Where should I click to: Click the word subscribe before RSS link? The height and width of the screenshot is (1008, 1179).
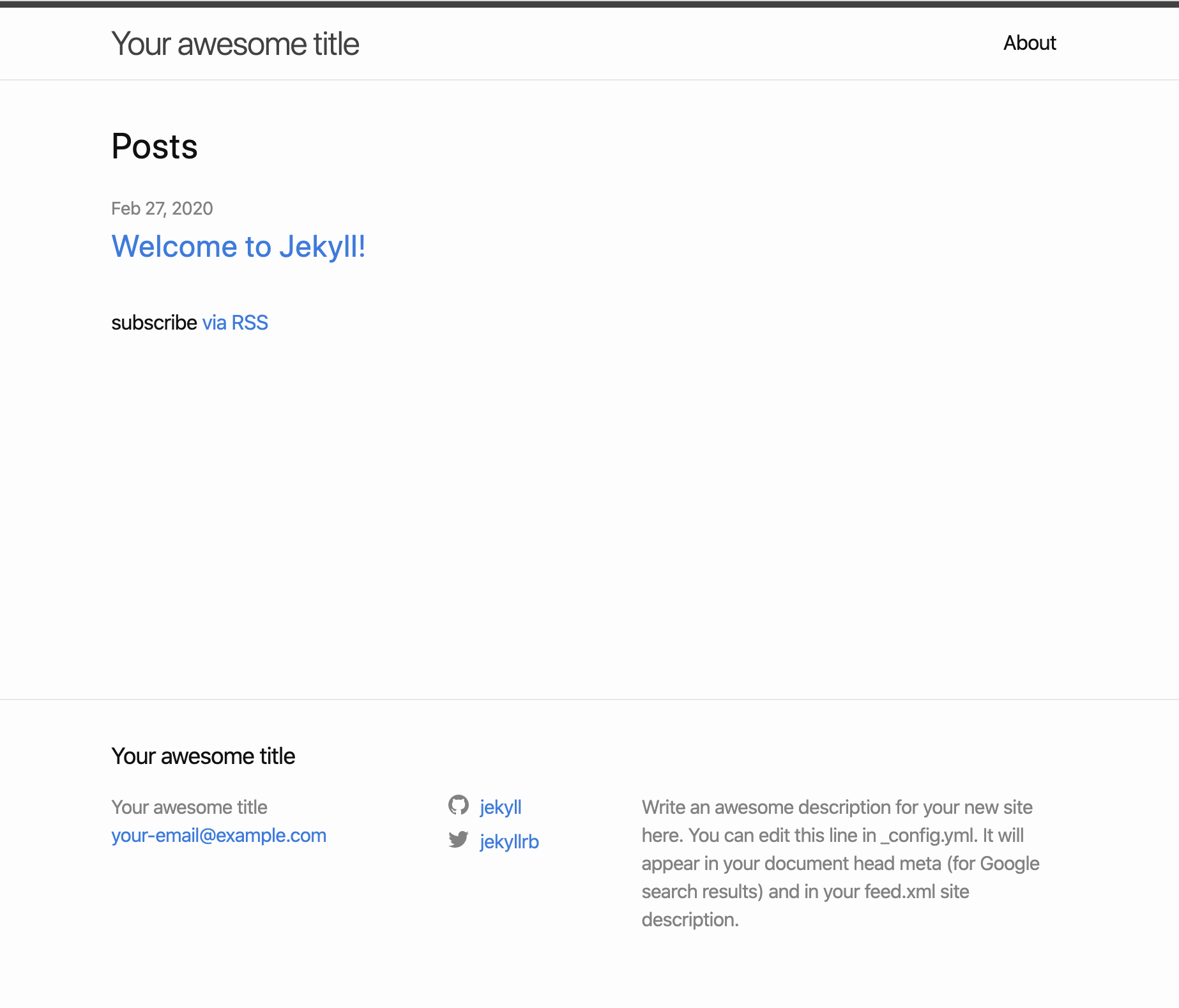pos(154,323)
